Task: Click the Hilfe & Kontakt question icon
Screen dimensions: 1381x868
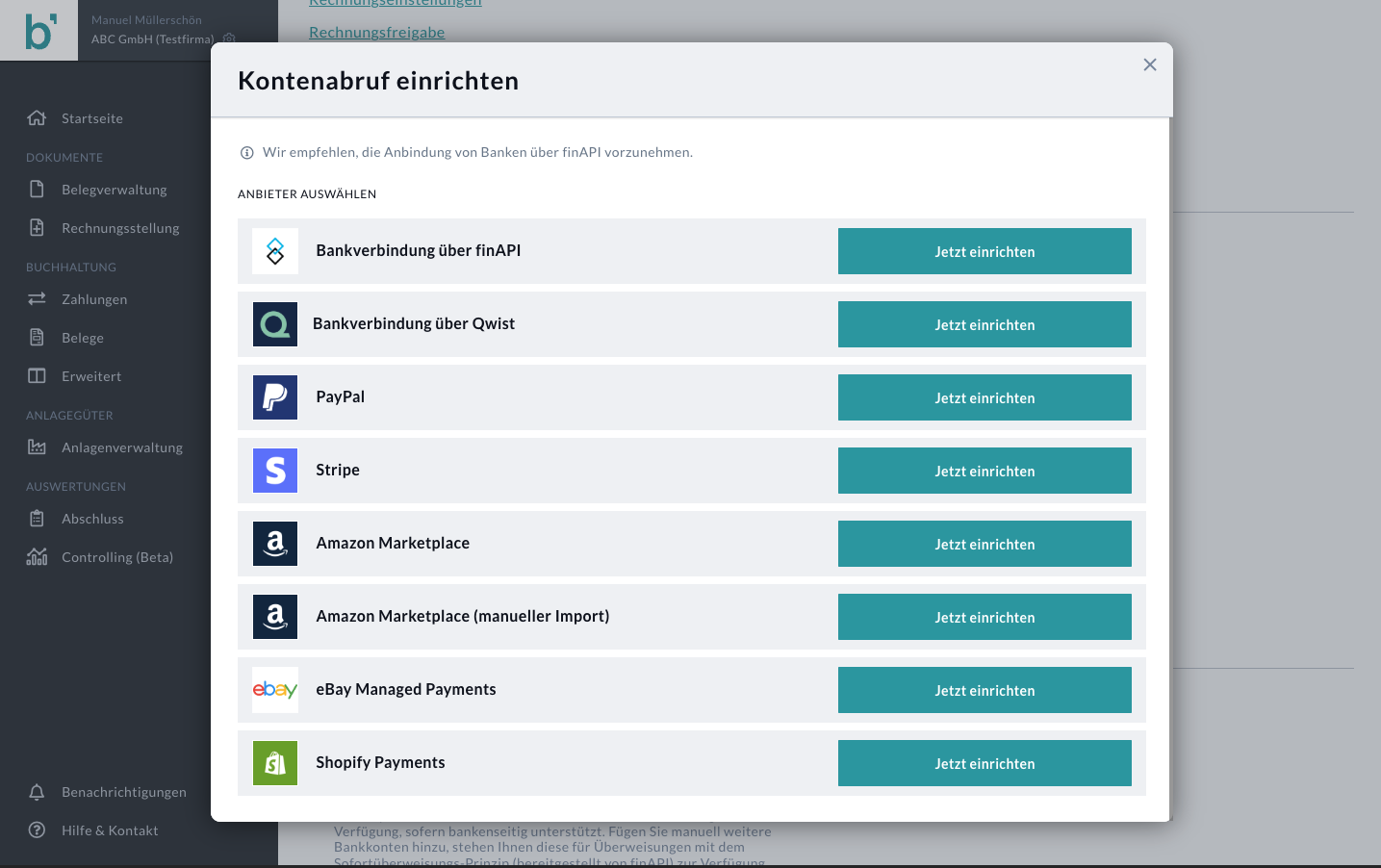Action: (37, 830)
